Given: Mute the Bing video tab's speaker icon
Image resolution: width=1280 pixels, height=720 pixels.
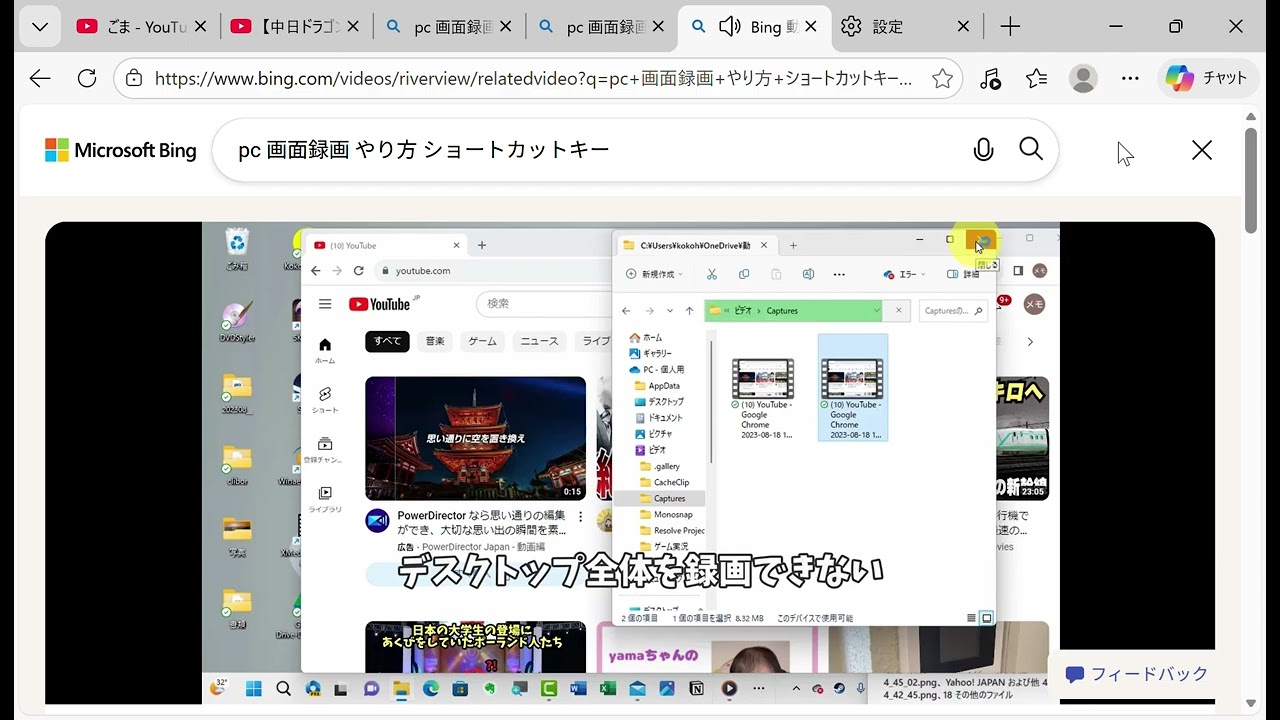Looking at the screenshot, I should [x=730, y=27].
